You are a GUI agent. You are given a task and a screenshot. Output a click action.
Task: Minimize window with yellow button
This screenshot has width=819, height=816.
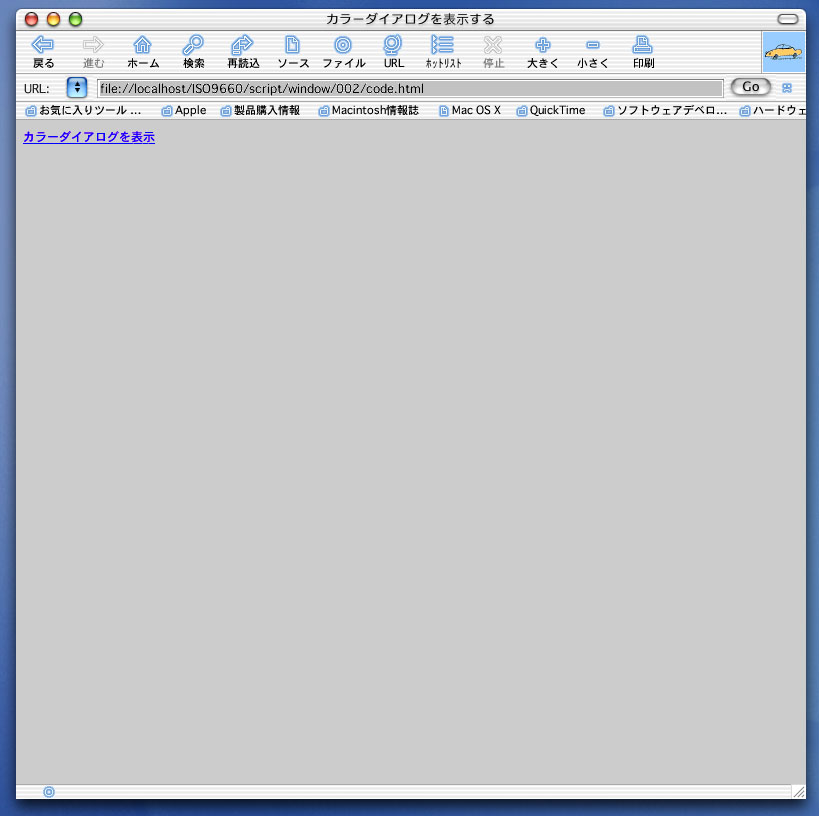(54, 19)
